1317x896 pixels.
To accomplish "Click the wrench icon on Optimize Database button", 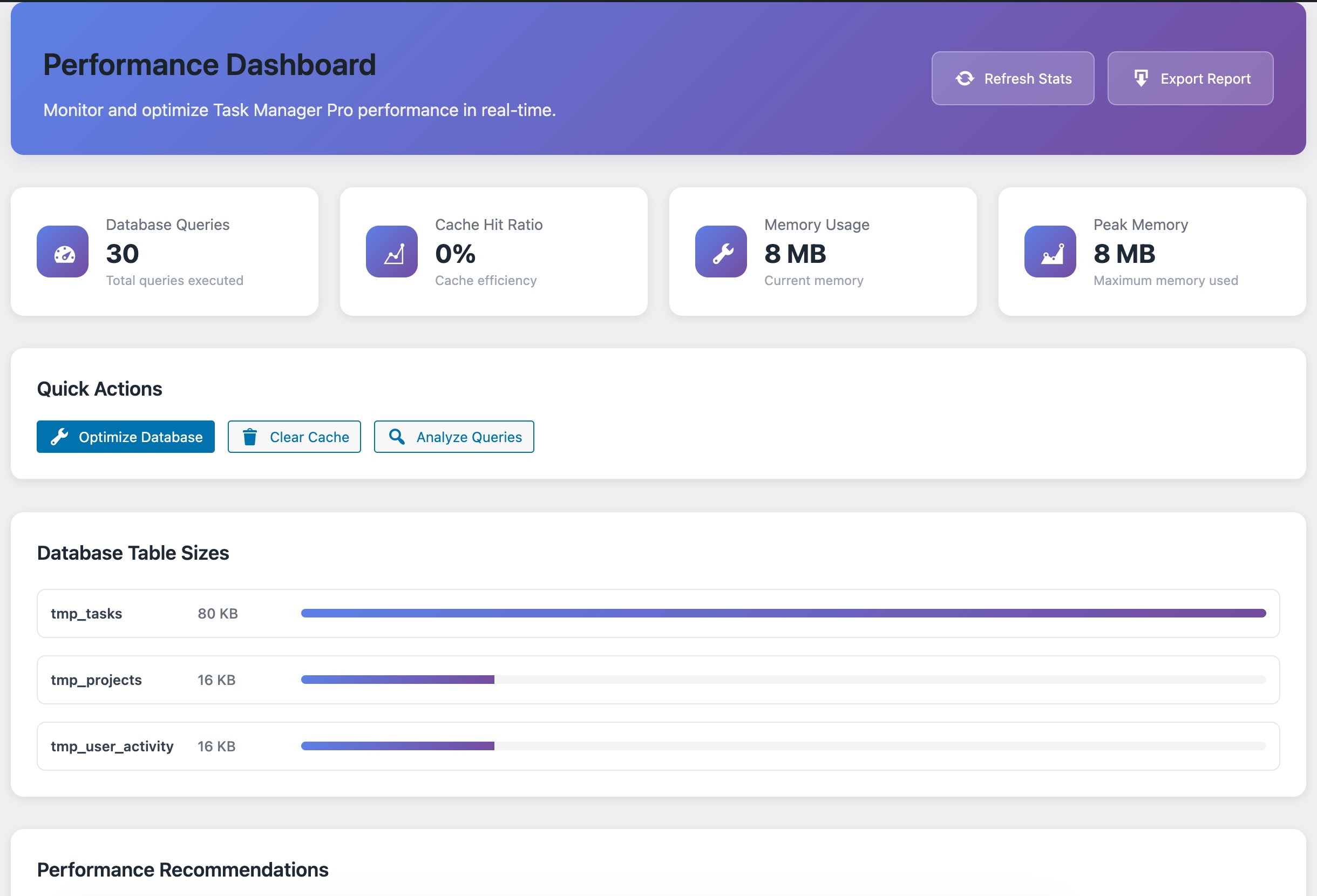I will tap(60, 436).
